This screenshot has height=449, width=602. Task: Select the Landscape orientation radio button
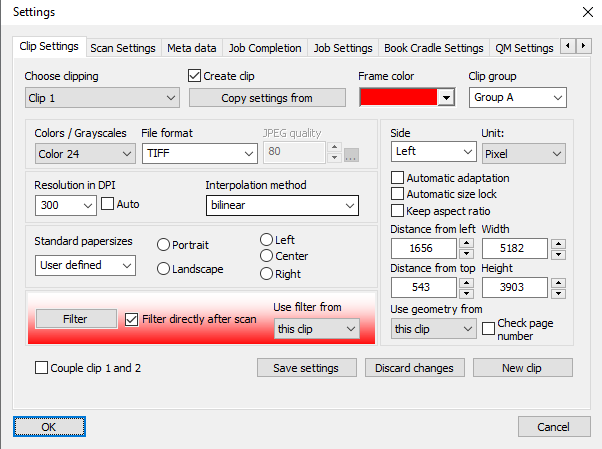point(163,268)
